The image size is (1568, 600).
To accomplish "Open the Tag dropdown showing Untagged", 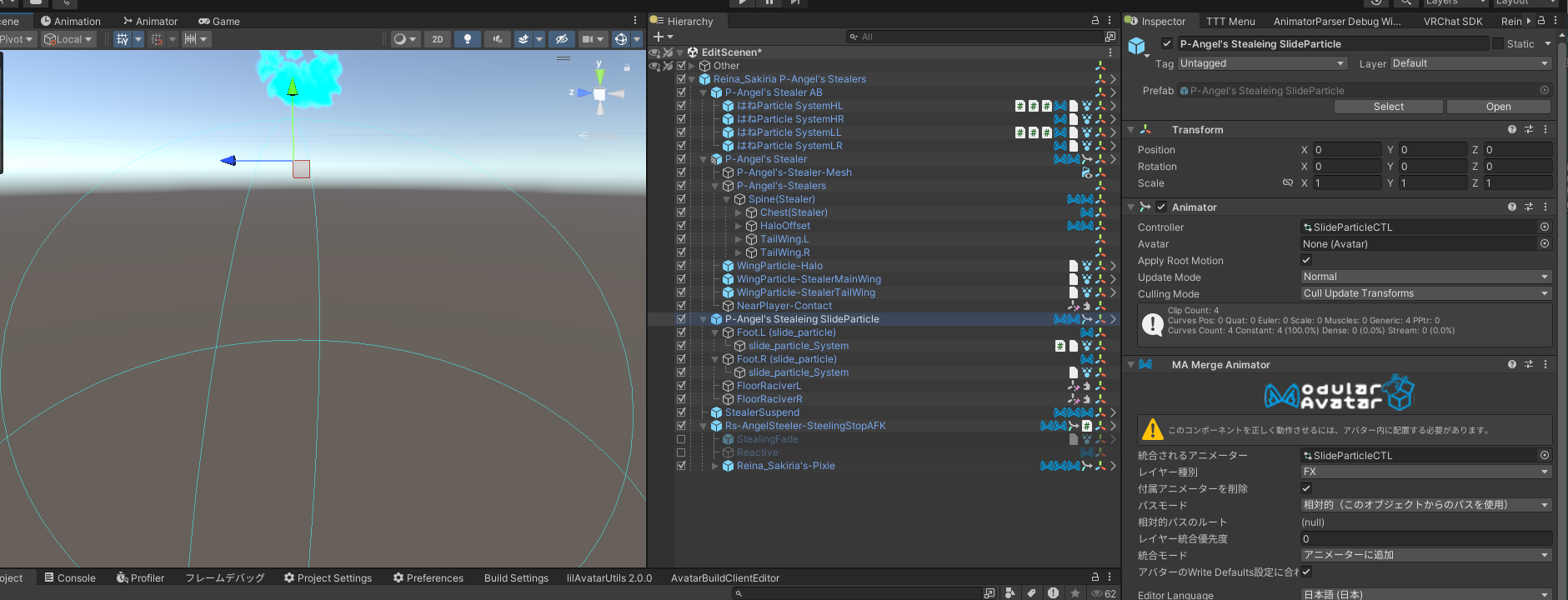I will click(1262, 63).
